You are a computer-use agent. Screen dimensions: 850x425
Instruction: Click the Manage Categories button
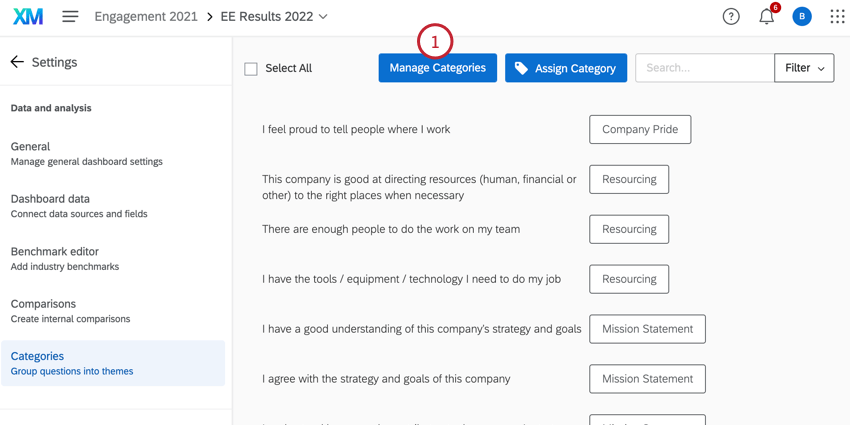437,68
